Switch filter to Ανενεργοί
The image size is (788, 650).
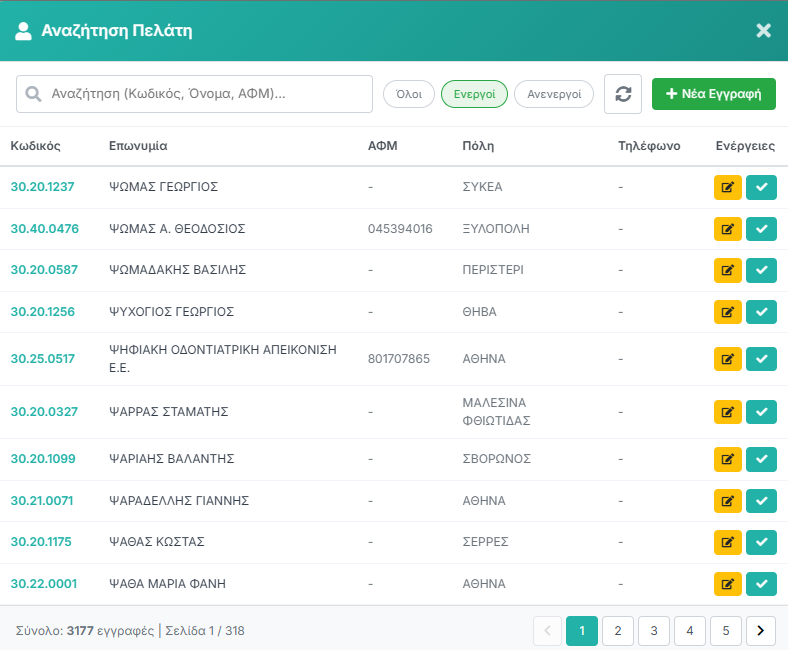tap(554, 94)
